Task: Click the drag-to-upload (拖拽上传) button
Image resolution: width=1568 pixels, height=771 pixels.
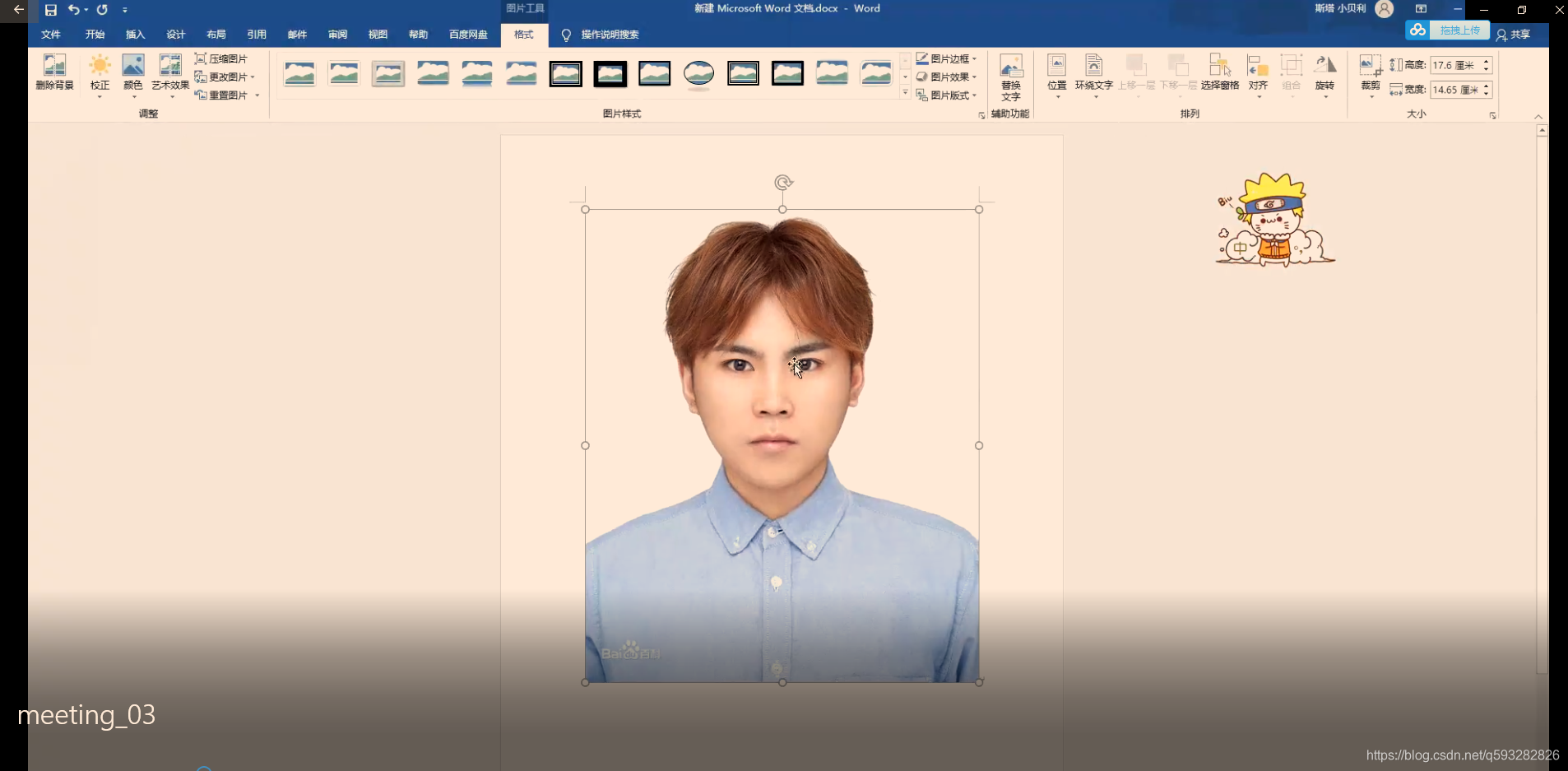Action: 1459,30
